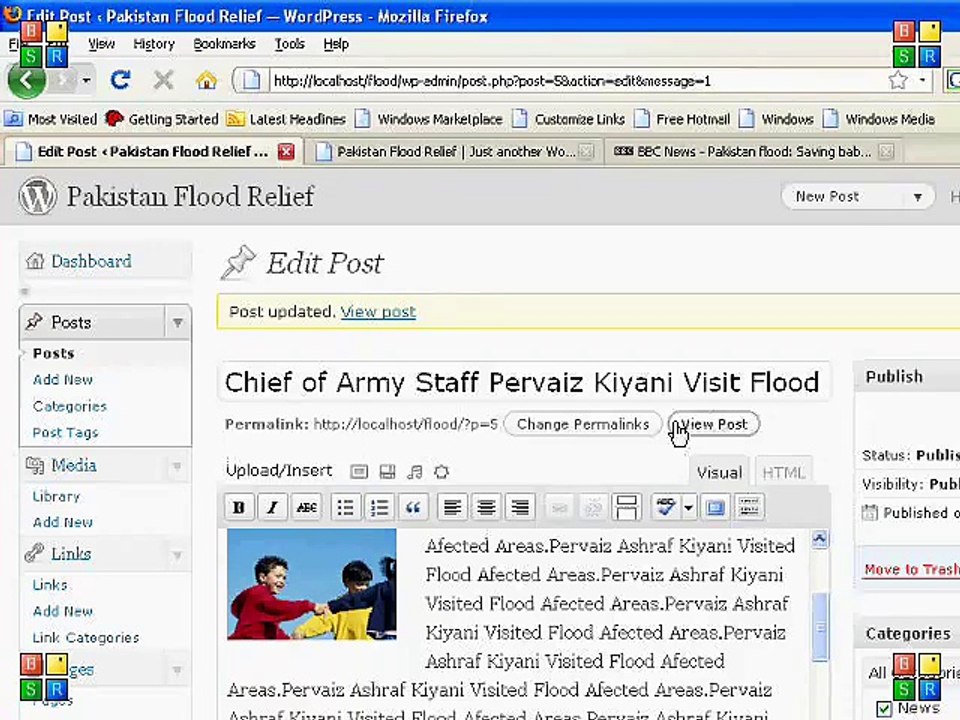The image size is (960, 720).
Task: Click the View Post button
Action: [713, 424]
